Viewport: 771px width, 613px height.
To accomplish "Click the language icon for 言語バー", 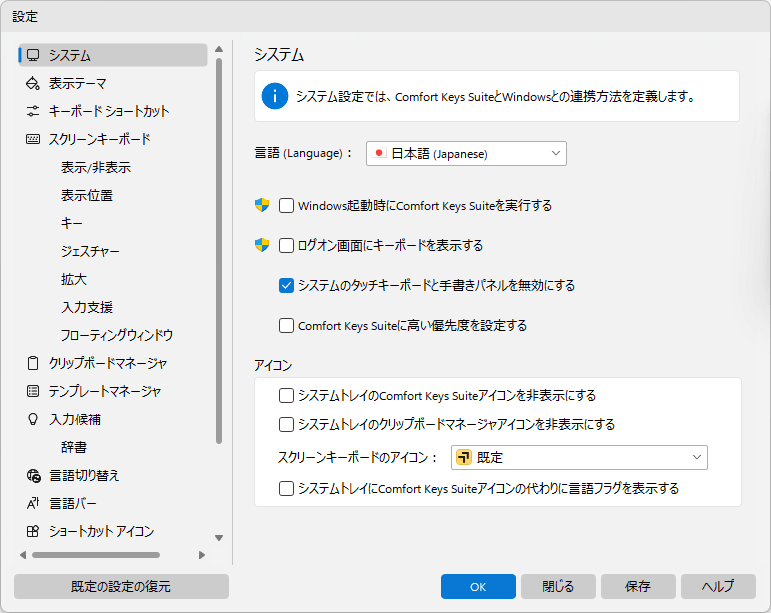I will pos(33,503).
